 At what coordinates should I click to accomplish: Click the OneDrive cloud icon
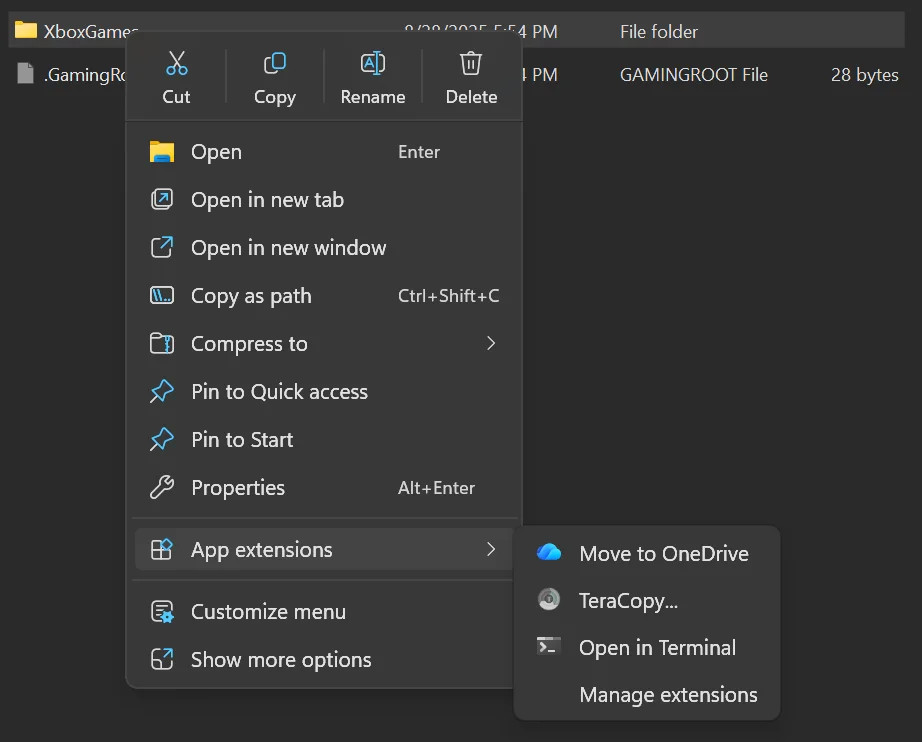pyautogui.click(x=549, y=553)
